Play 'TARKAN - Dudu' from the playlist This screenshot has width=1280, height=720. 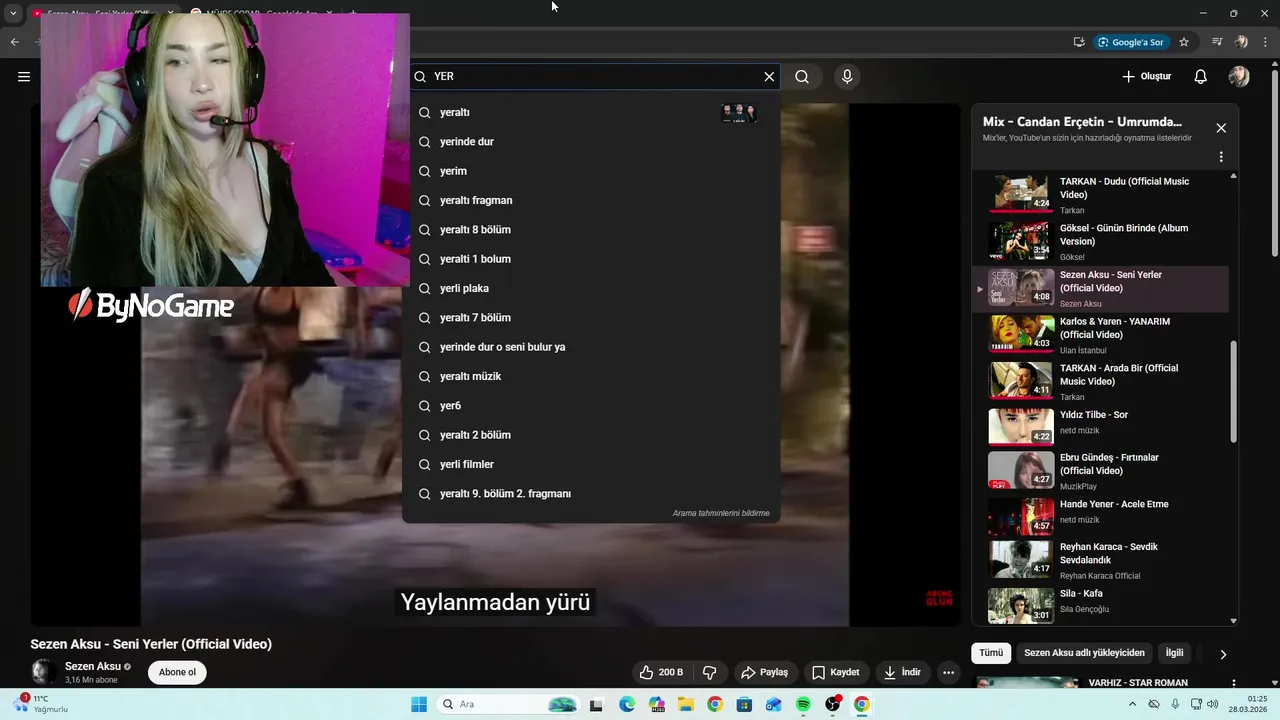click(x=1100, y=195)
